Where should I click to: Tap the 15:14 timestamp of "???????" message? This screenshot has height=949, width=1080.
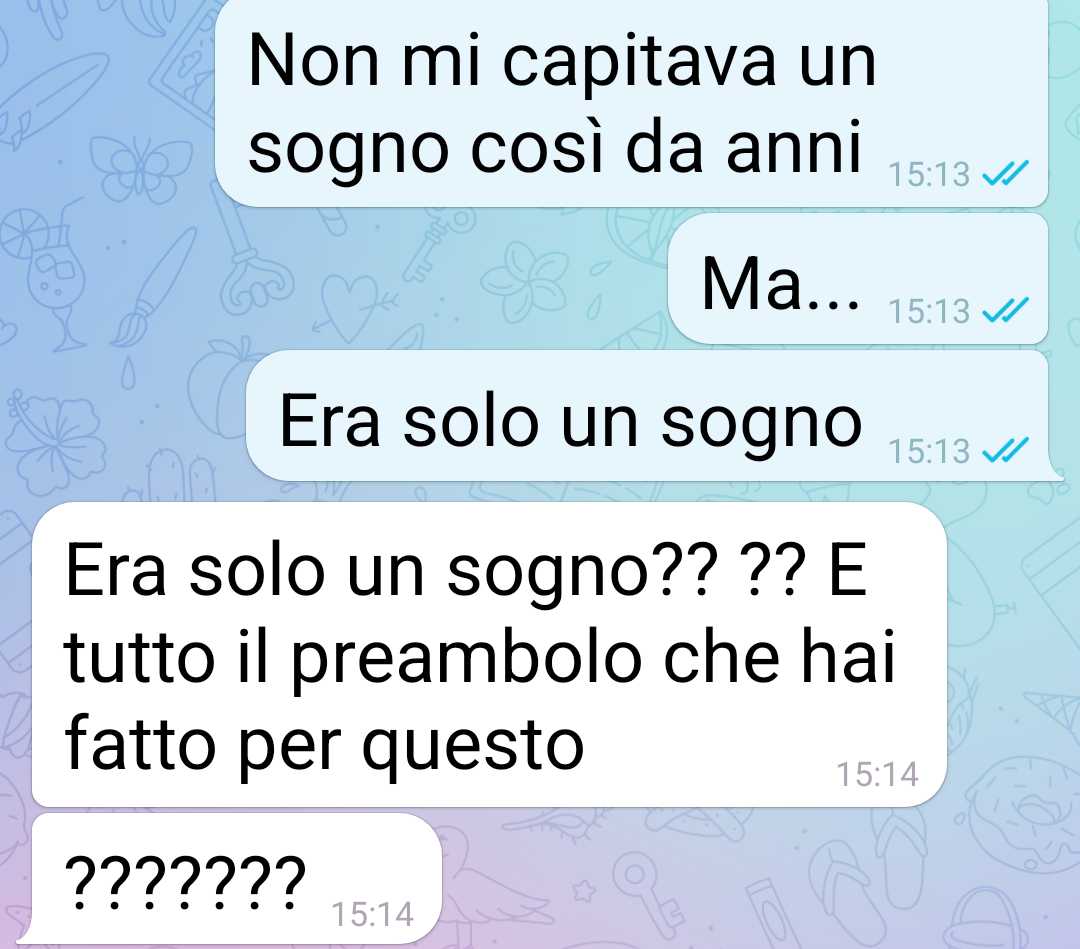[x=373, y=915]
